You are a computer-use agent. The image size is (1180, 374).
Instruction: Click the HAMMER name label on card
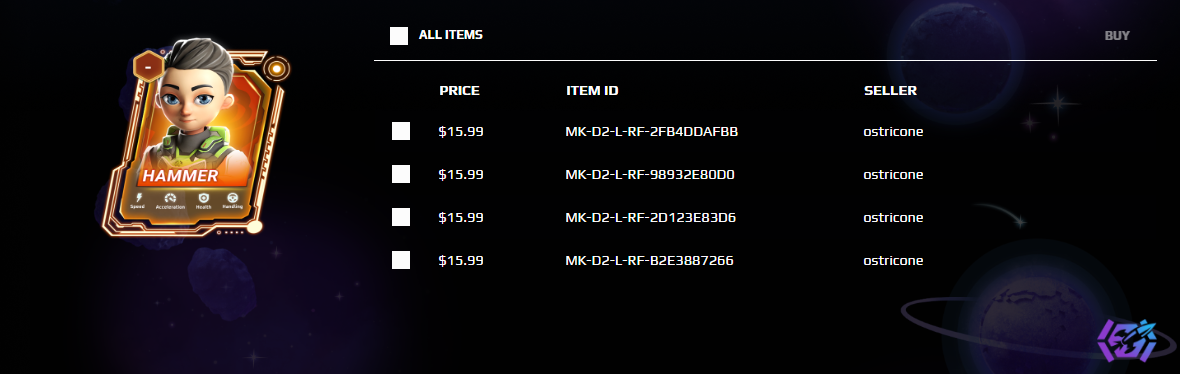[181, 176]
